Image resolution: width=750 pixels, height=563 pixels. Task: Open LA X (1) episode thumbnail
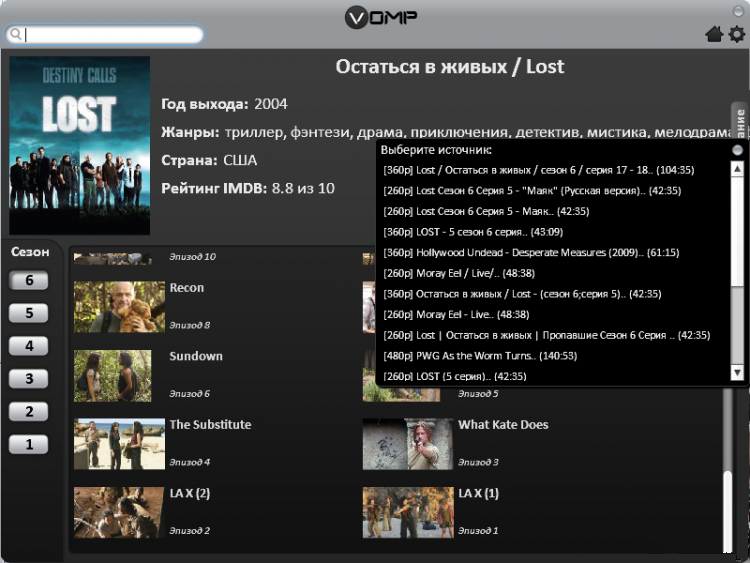(x=407, y=512)
